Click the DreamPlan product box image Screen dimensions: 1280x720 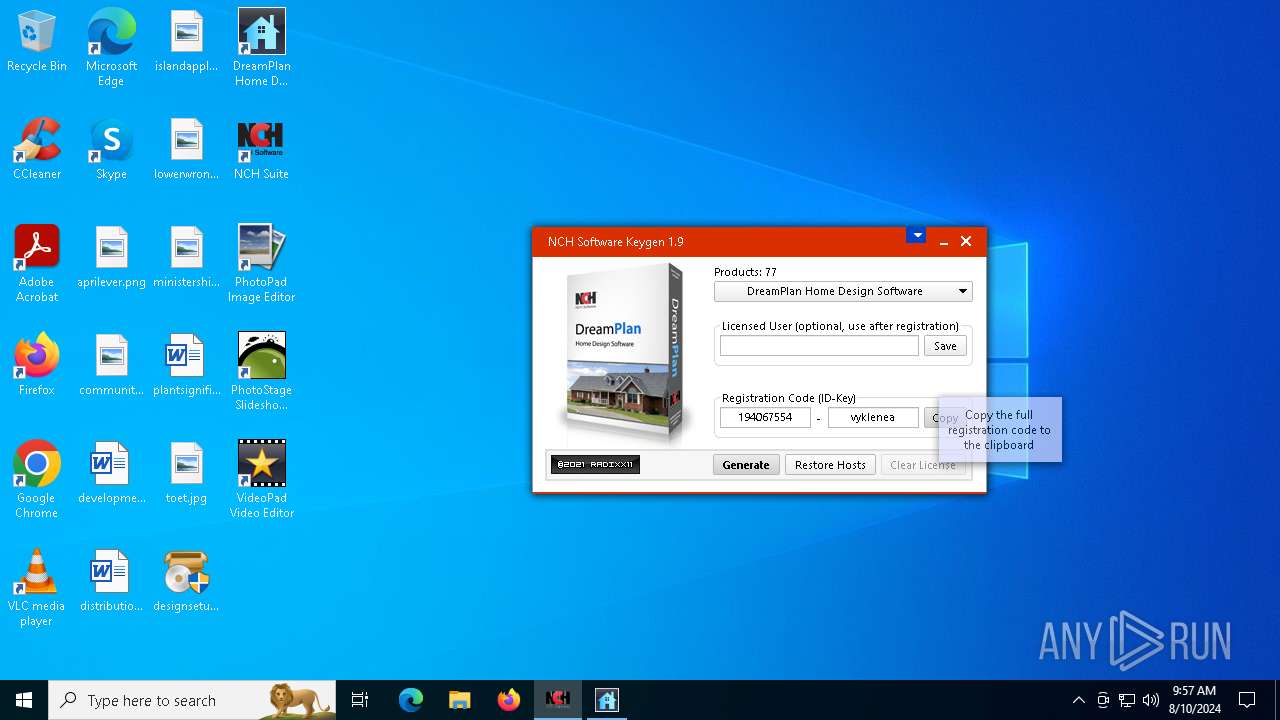pyautogui.click(x=625, y=353)
